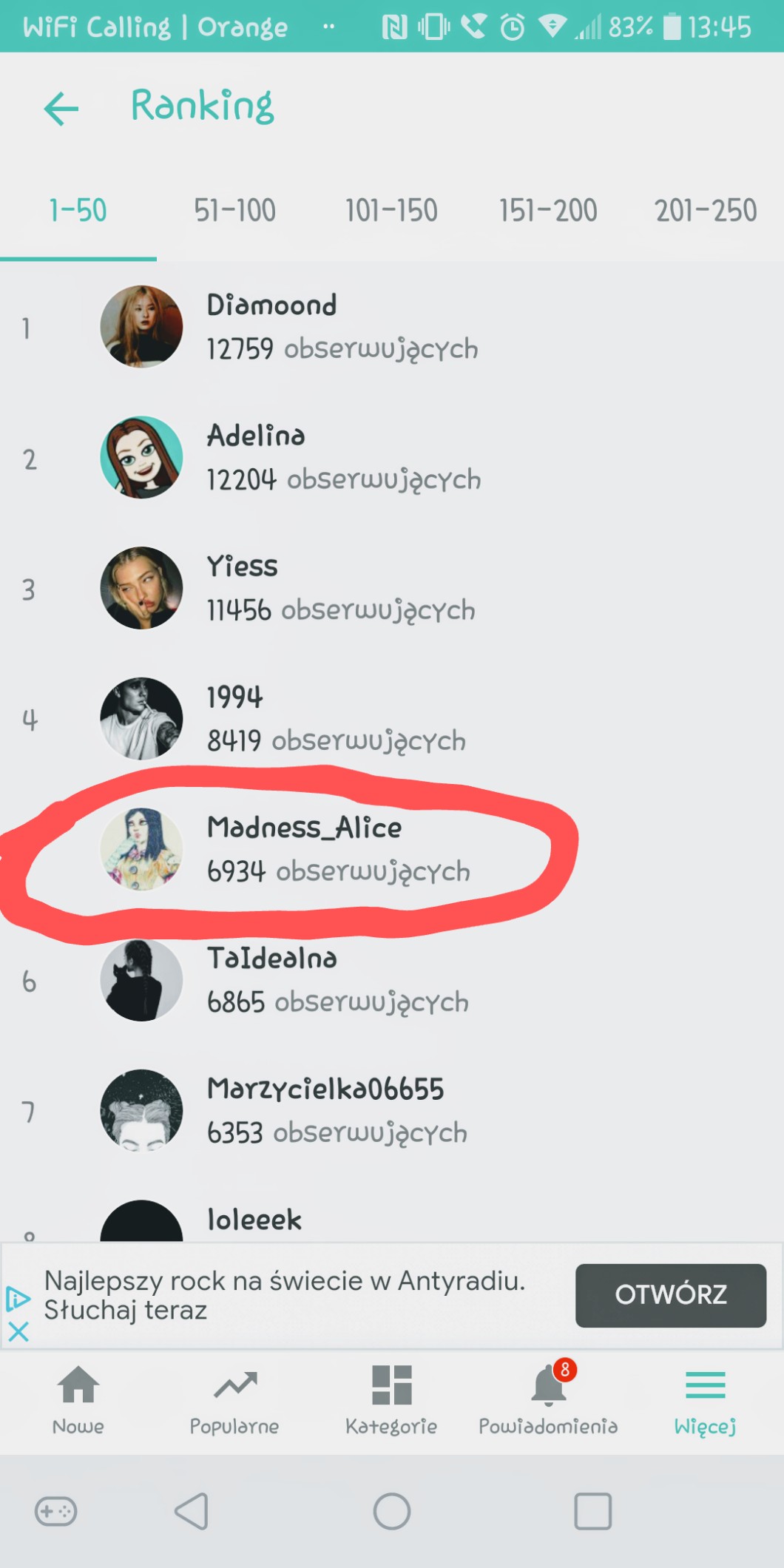
Task: Tap the gamepad icon in navigation bar
Action: click(55, 1511)
